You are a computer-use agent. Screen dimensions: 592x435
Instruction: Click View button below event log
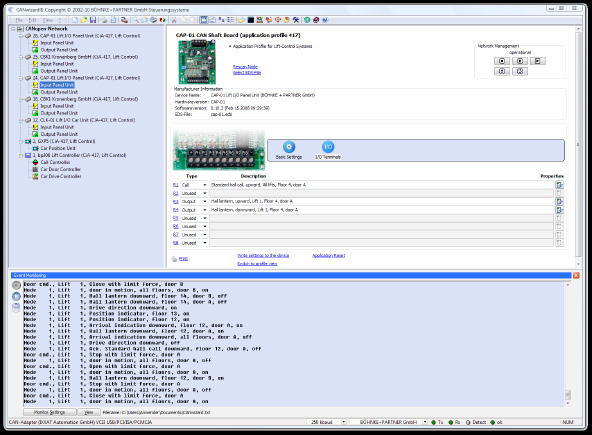pos(89,412)
